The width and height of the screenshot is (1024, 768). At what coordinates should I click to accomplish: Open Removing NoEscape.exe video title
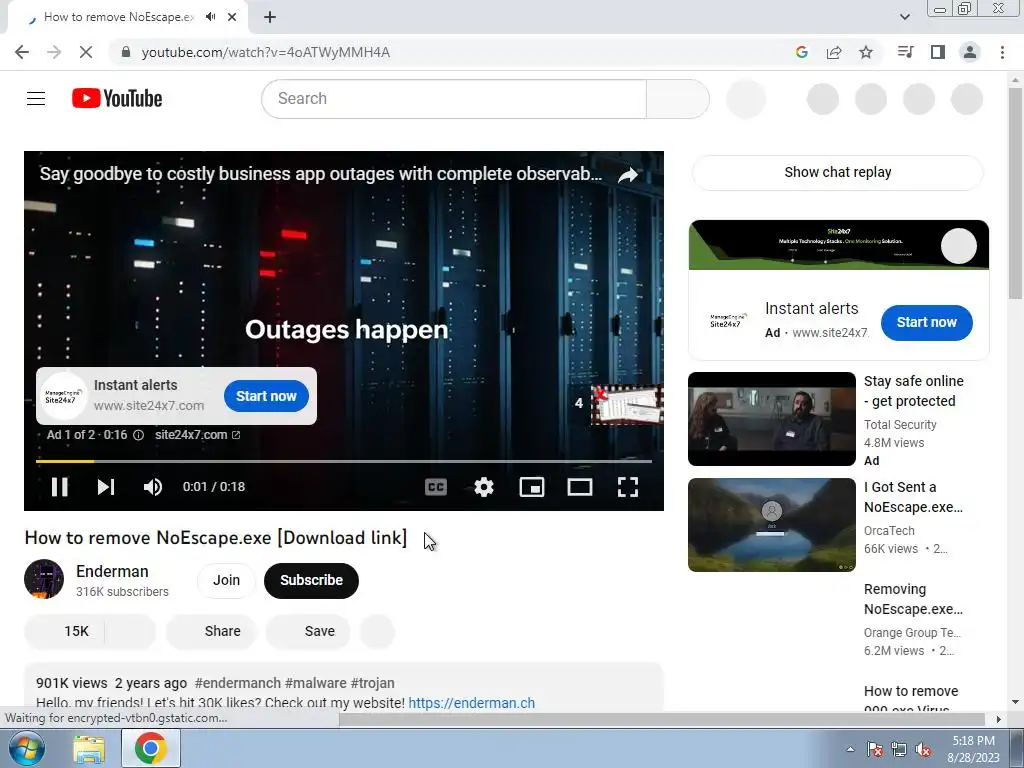(913, 599)
